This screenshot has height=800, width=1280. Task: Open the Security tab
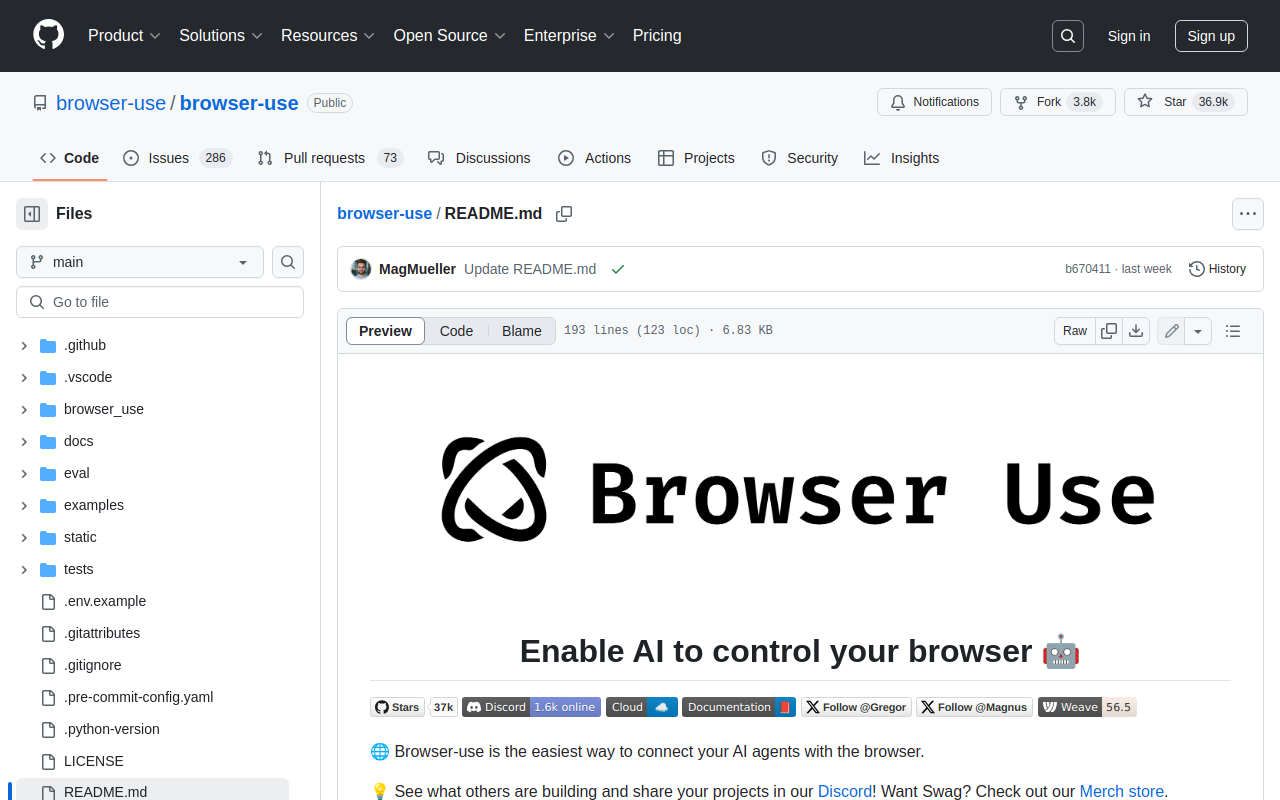[799, 158]
